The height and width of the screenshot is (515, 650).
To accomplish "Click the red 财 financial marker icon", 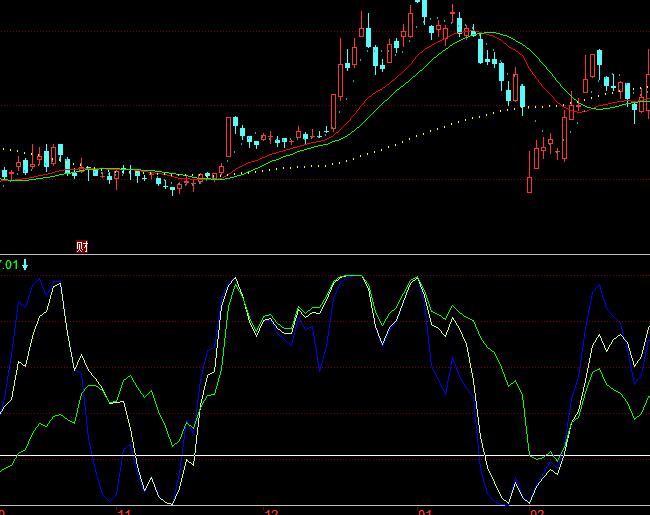I will click(82, 246).
